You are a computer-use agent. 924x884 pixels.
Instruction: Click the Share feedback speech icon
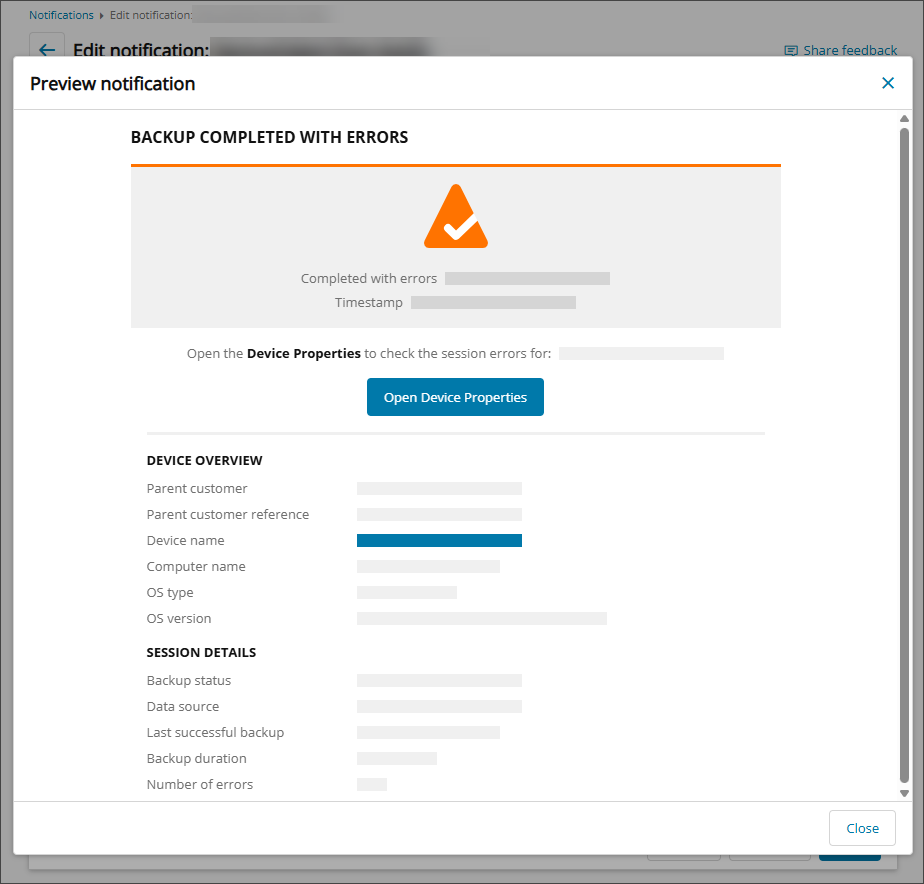pyautogui.click(x=791, y=50)
